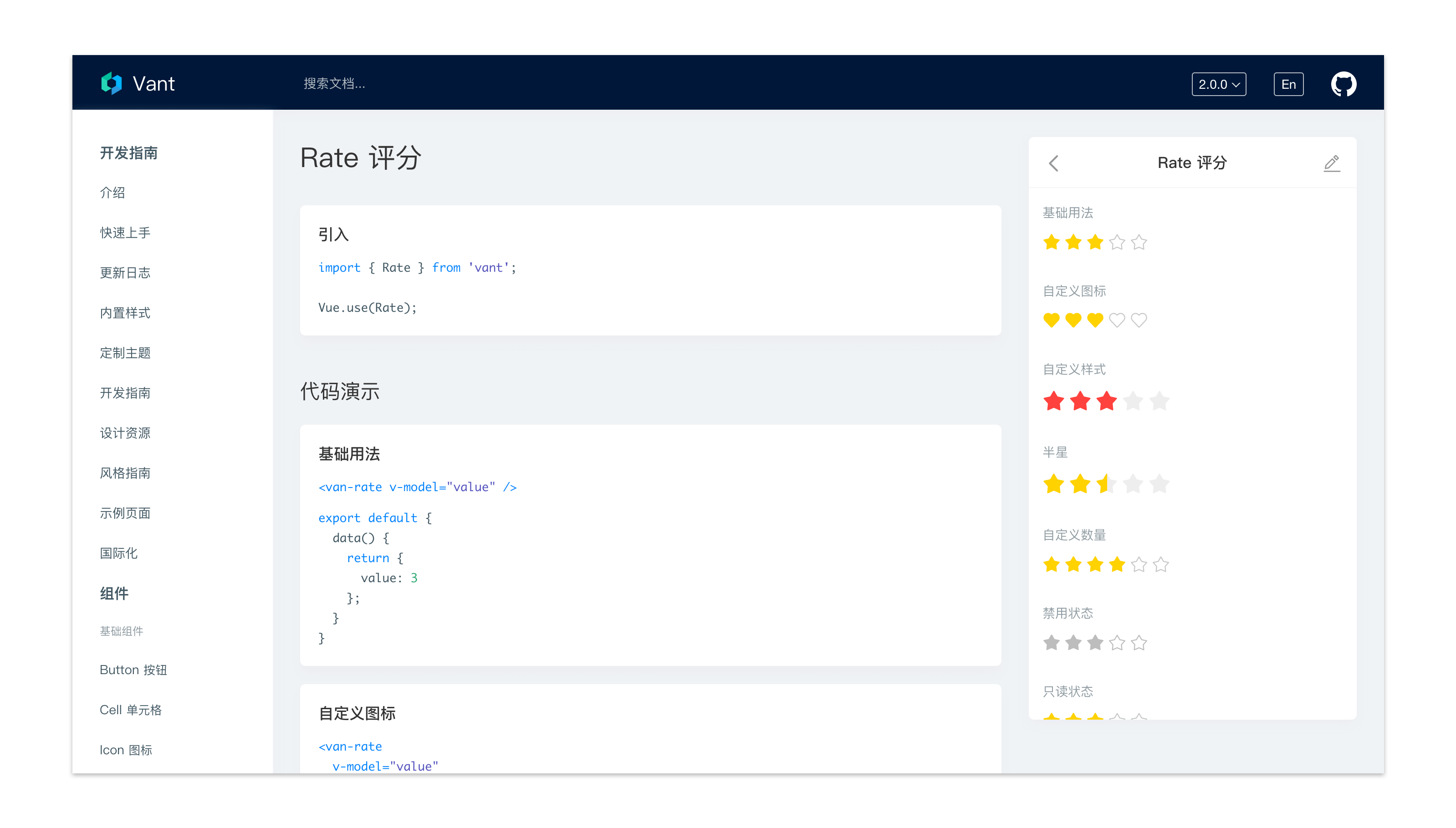Image resolution: width=1456 pixels, height=828 pixels.
Task: Click the second star in 禁用状态 rating
Action: coord(1073,643)
